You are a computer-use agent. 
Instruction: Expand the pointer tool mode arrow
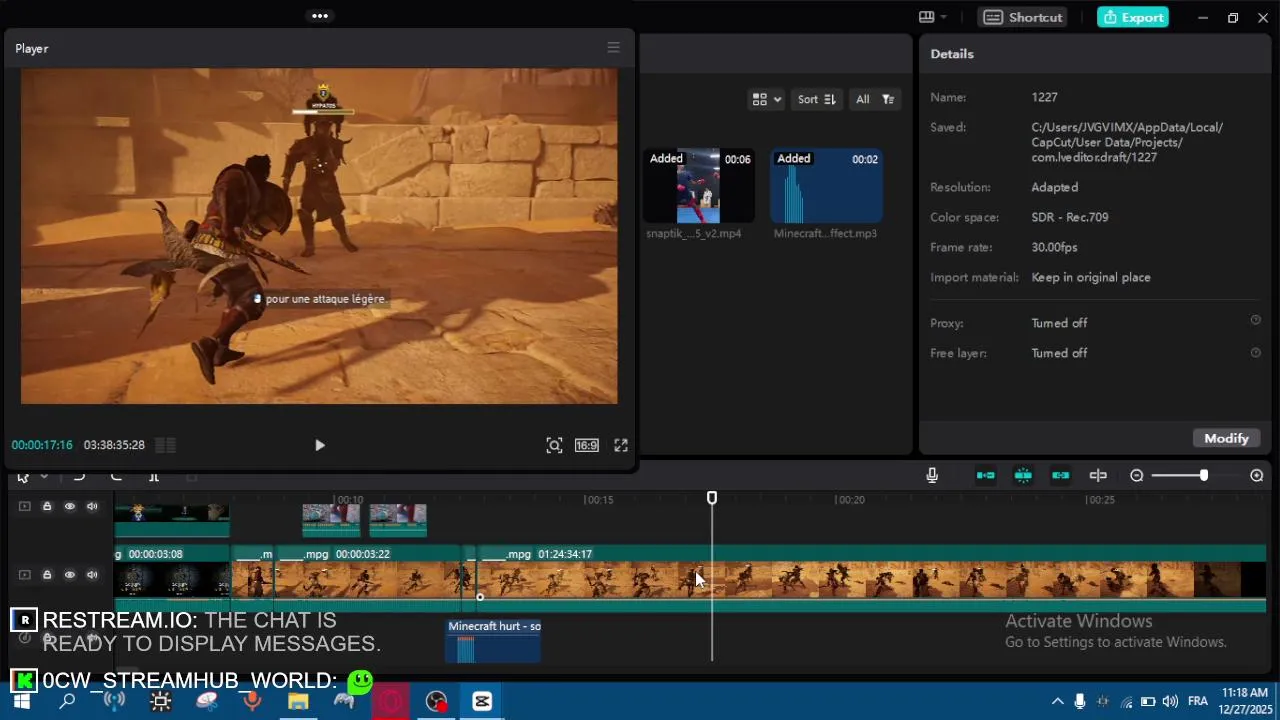(x=44, y=477)
